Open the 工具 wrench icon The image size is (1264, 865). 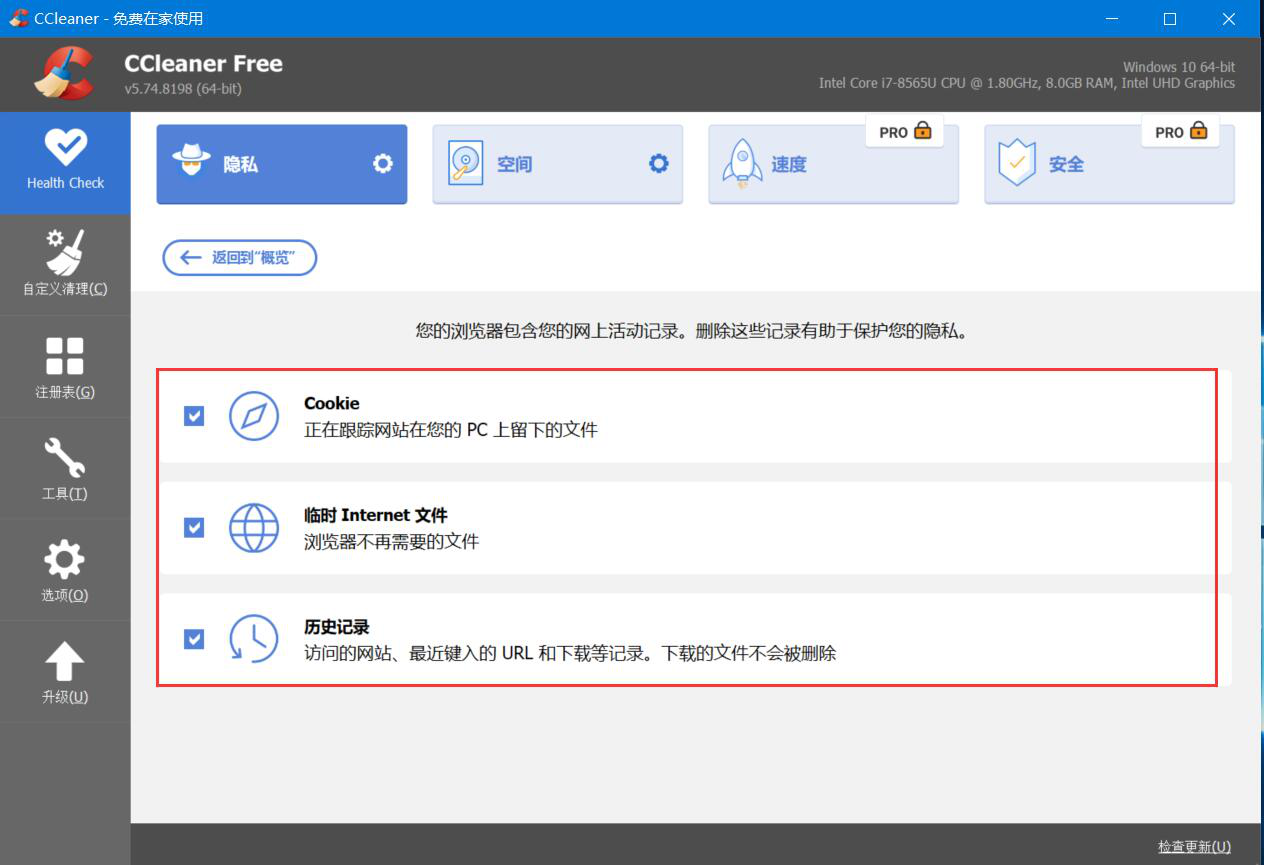click(65, 458)
